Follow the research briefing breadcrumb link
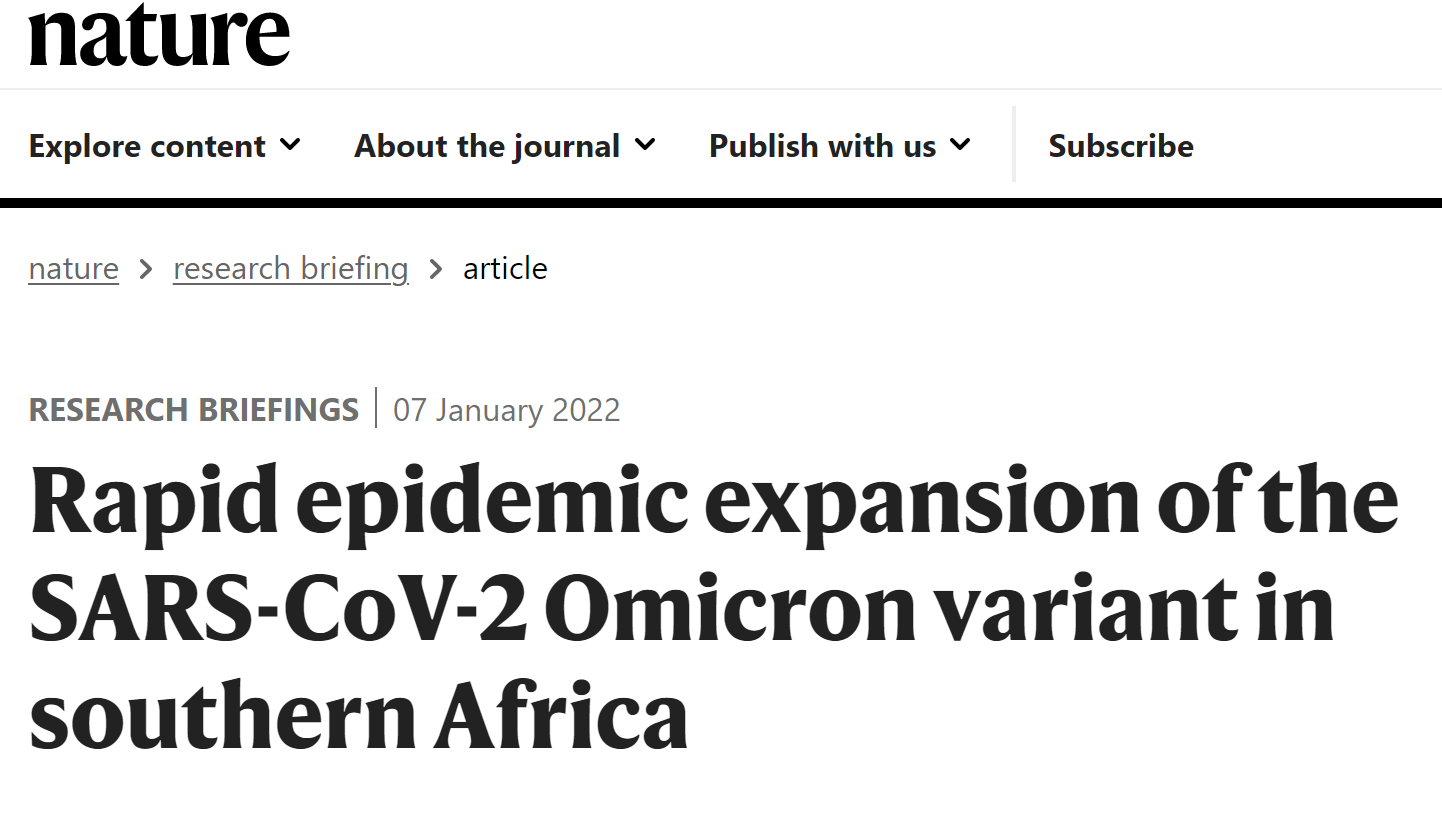This screenshot has height=828, width=1442. click(x=291, y=268)
